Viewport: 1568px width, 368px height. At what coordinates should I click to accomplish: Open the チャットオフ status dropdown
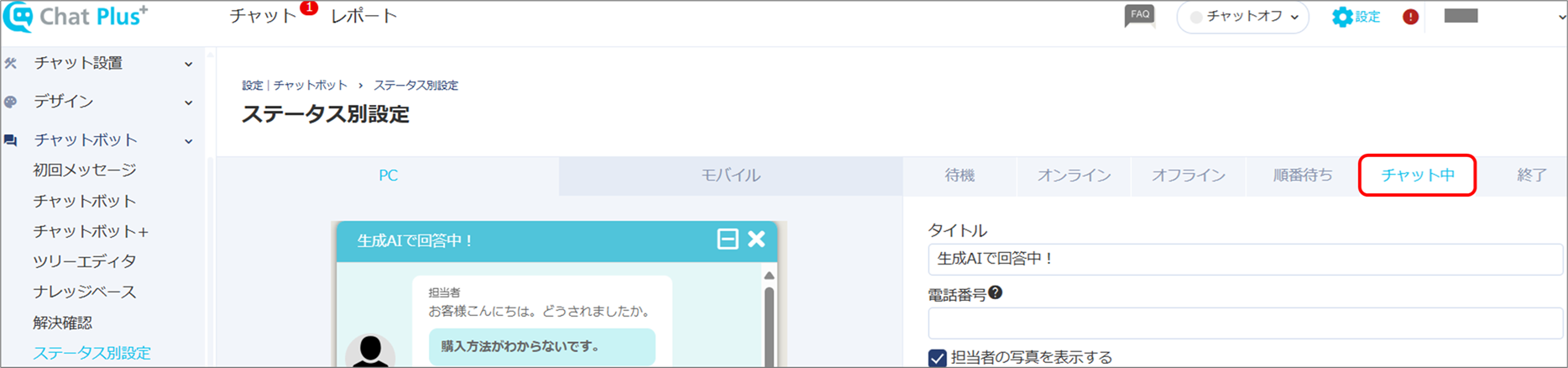coord(1243,17)
